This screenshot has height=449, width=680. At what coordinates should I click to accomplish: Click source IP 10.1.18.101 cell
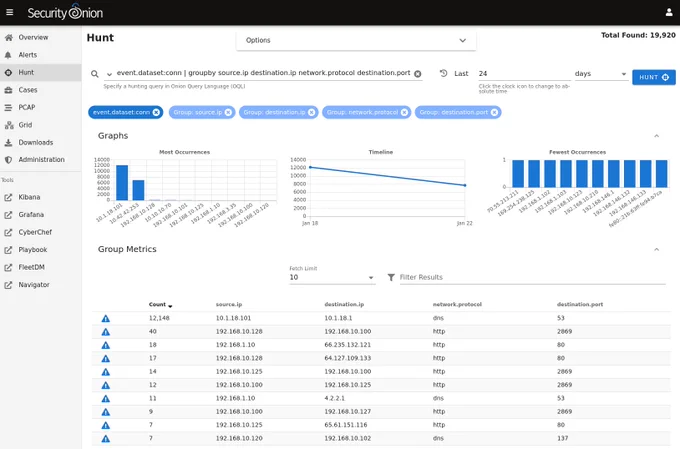pyautogui.click(x=233, y=318)
